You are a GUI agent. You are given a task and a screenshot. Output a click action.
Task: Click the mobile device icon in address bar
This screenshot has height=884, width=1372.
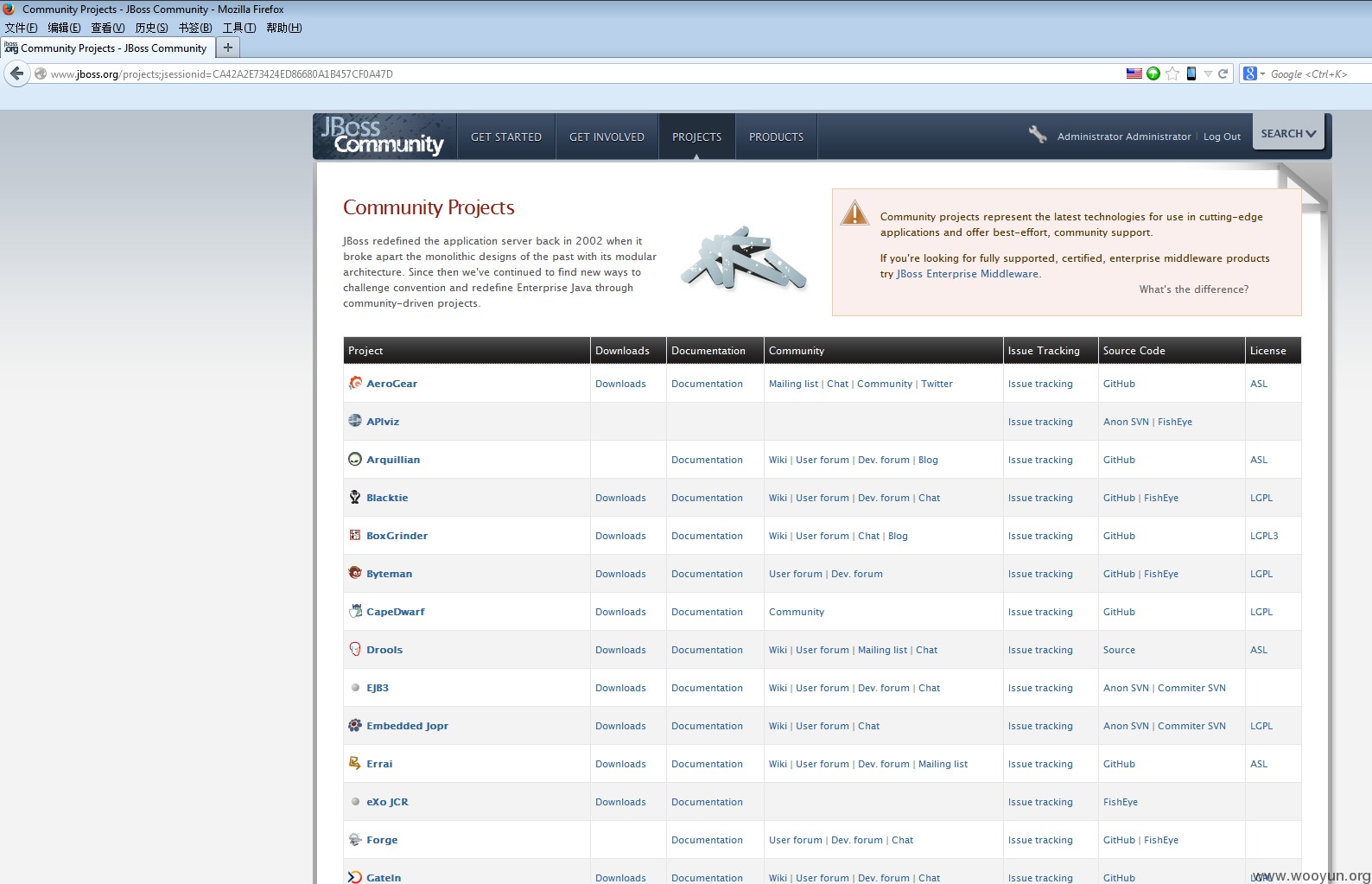point(1191,73)
